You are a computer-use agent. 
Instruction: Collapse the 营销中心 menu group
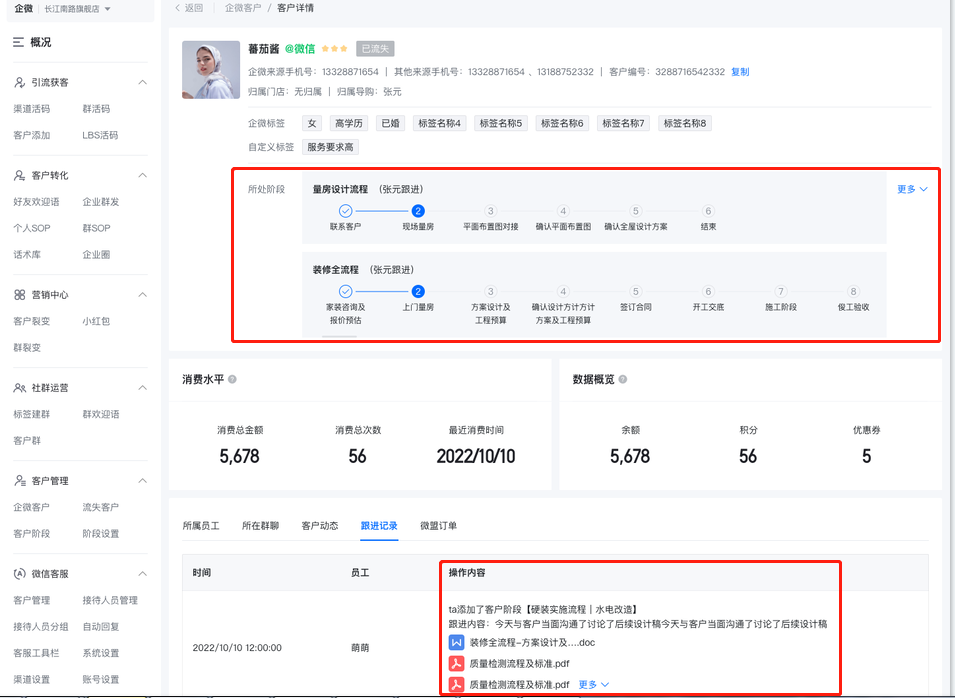click(x=143, y=295)
